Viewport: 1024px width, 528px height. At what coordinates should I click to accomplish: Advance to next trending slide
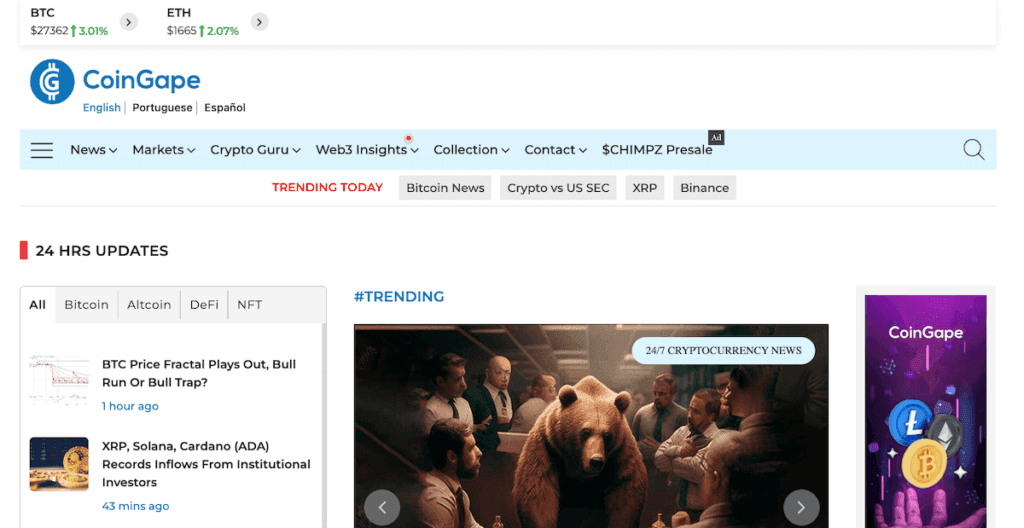801,507
